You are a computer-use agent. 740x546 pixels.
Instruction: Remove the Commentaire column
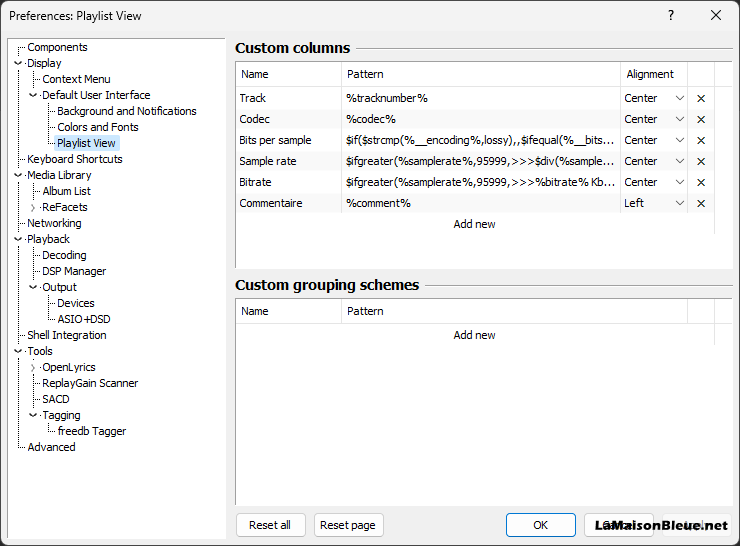pos(701,203)
